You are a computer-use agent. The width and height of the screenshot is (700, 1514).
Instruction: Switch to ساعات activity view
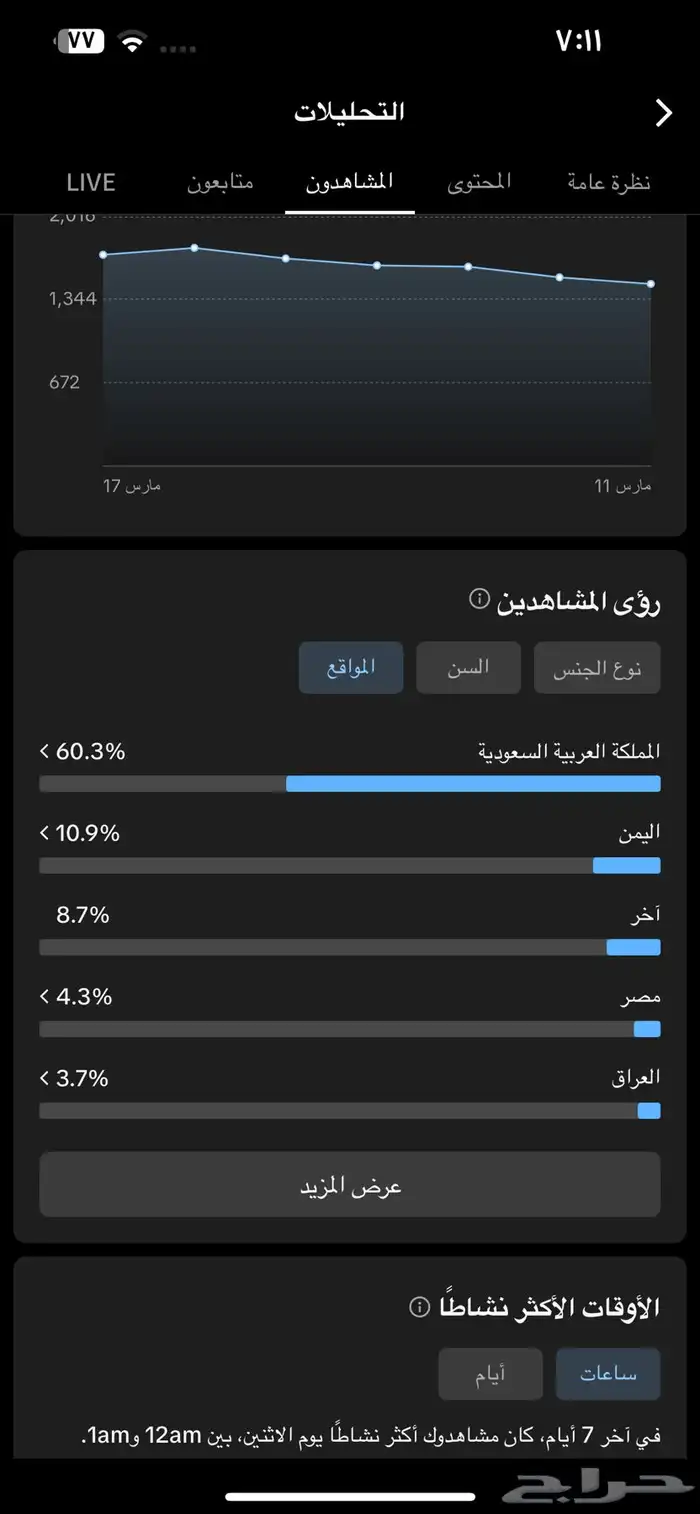click(608, 1374)
